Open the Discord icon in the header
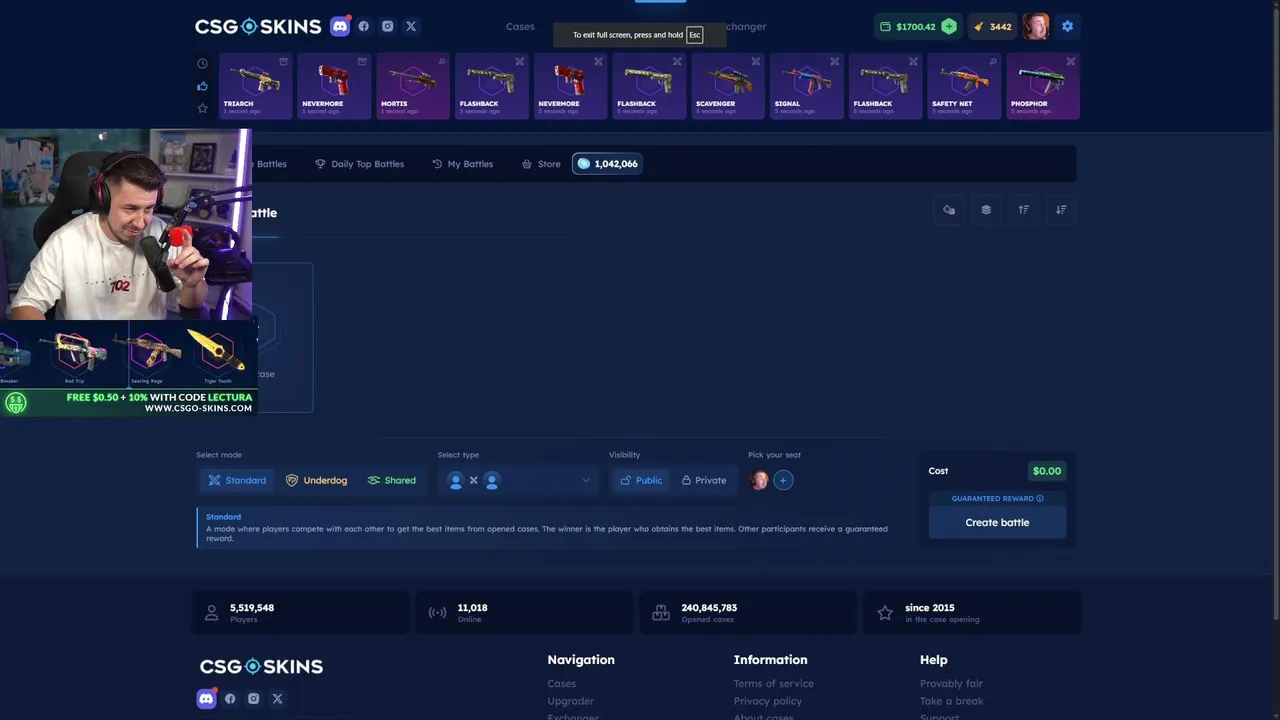Viewport: 1280px width, 720px height. click(x=340, y=27)
